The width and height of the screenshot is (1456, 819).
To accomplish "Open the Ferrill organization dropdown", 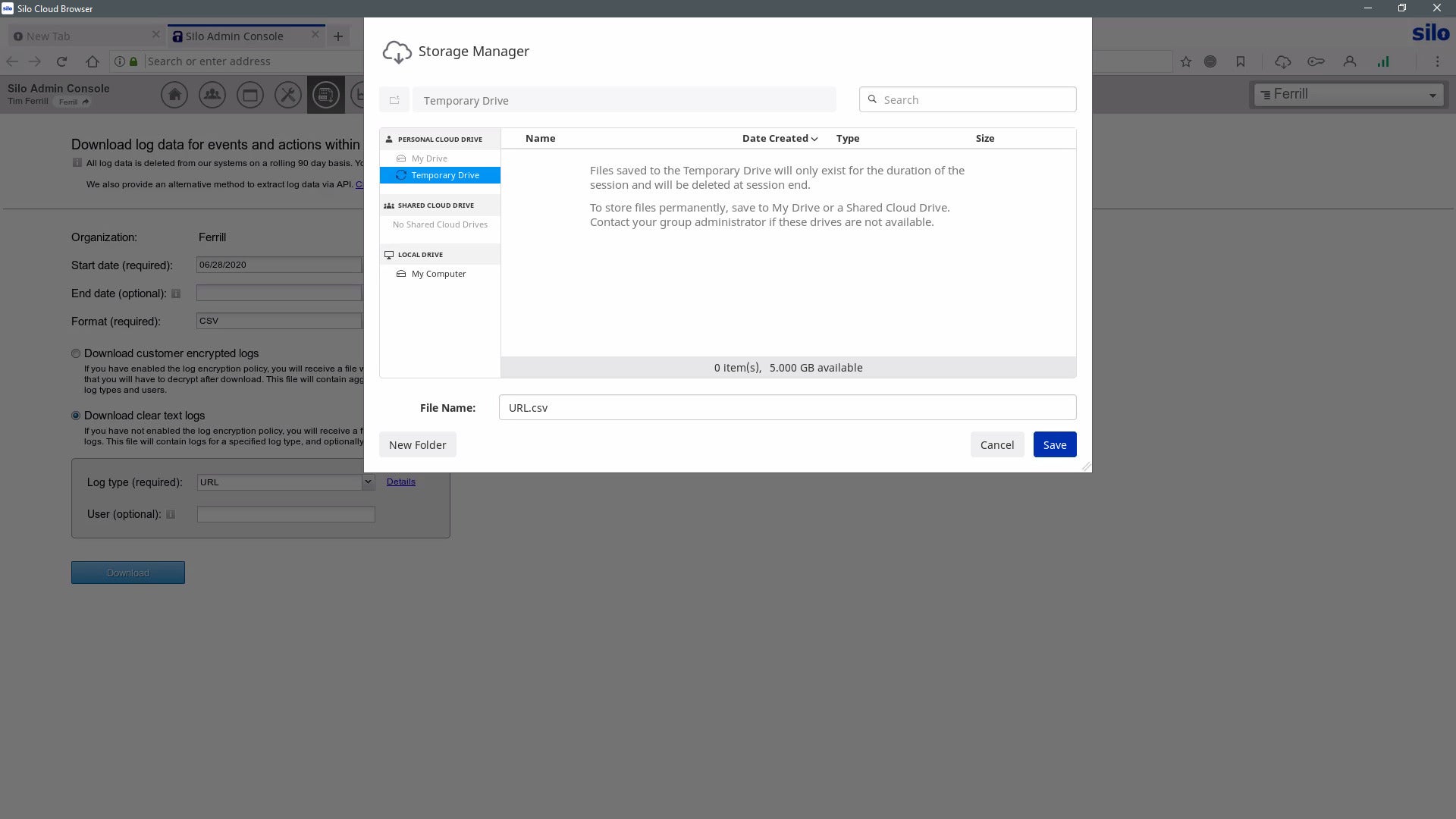I will coord(1348,95).
